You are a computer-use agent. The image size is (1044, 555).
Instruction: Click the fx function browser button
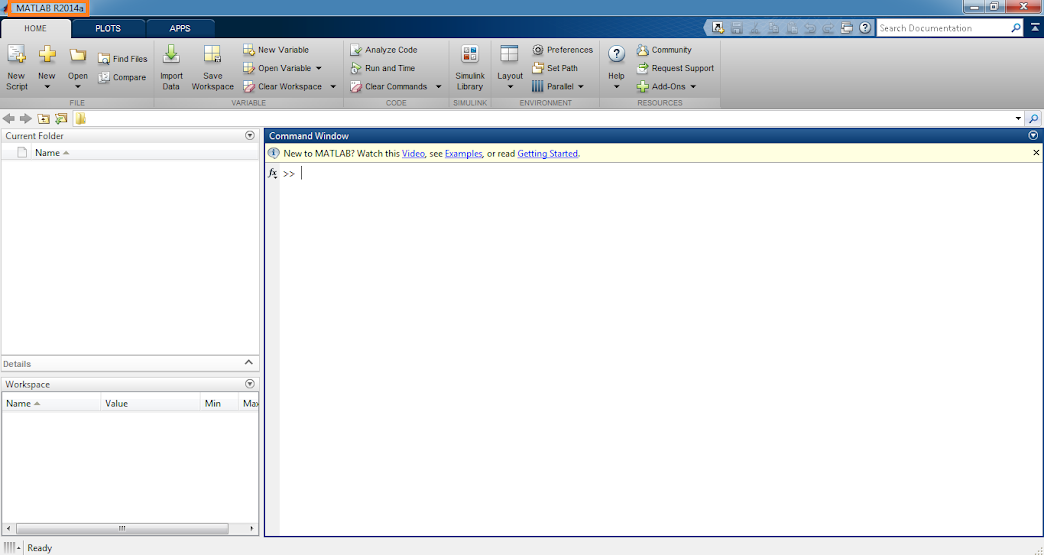[x=272, y=173]
